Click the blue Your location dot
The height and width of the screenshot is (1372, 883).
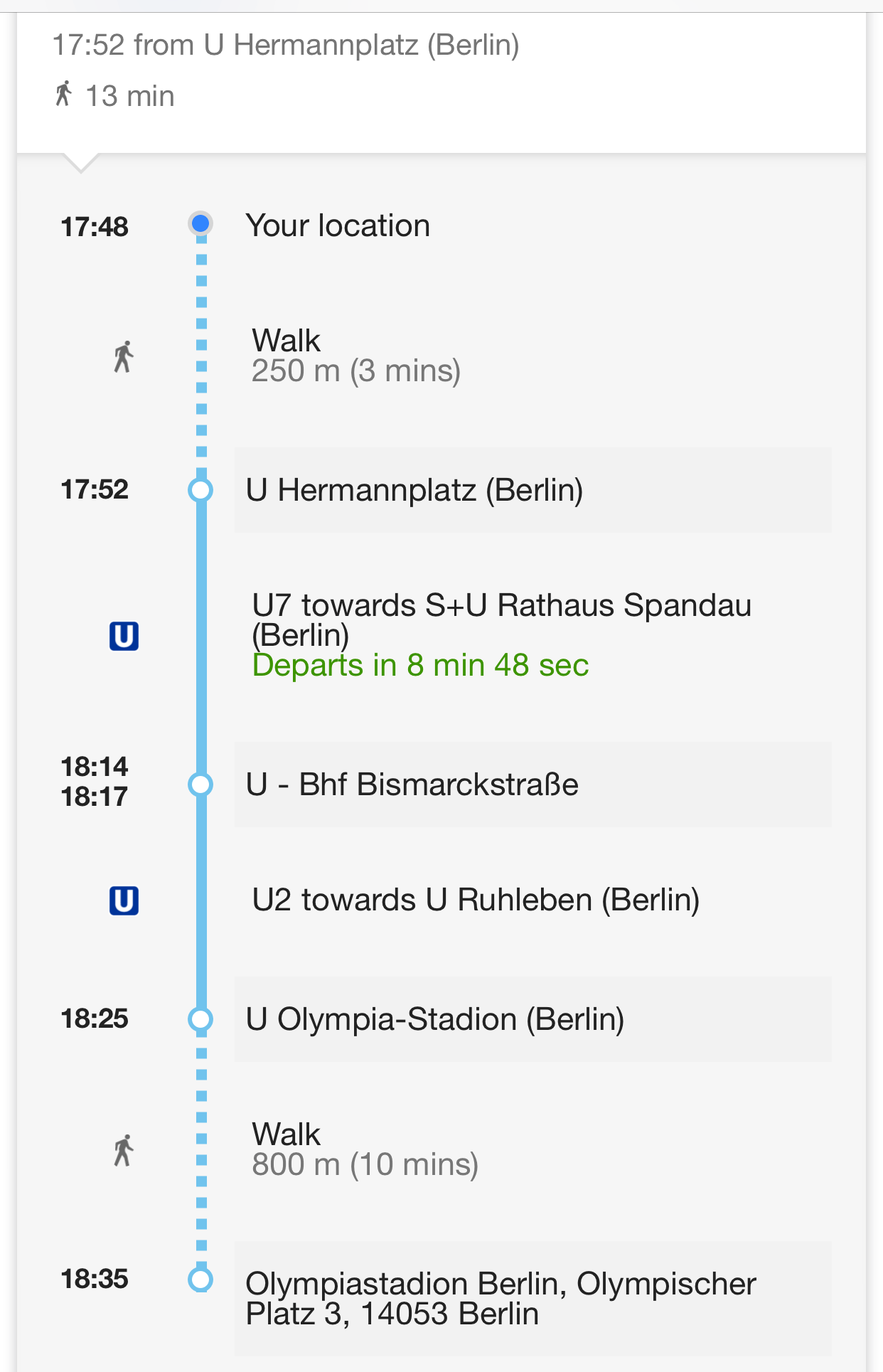pyautogui.click(x=201, y=224)
